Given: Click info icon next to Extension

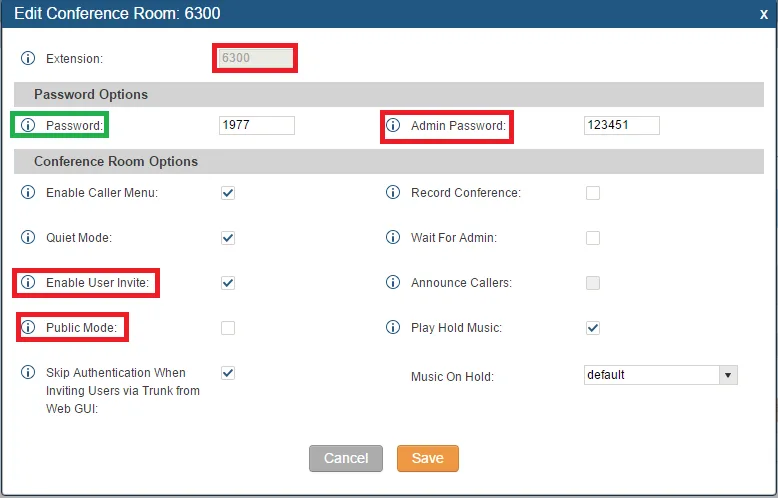Looking at the screenshot, I should tap(28, 59).
